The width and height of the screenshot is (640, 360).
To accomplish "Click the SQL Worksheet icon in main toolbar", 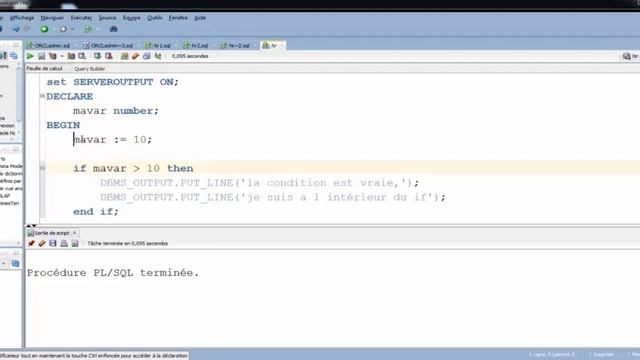I will click(88, 29).
